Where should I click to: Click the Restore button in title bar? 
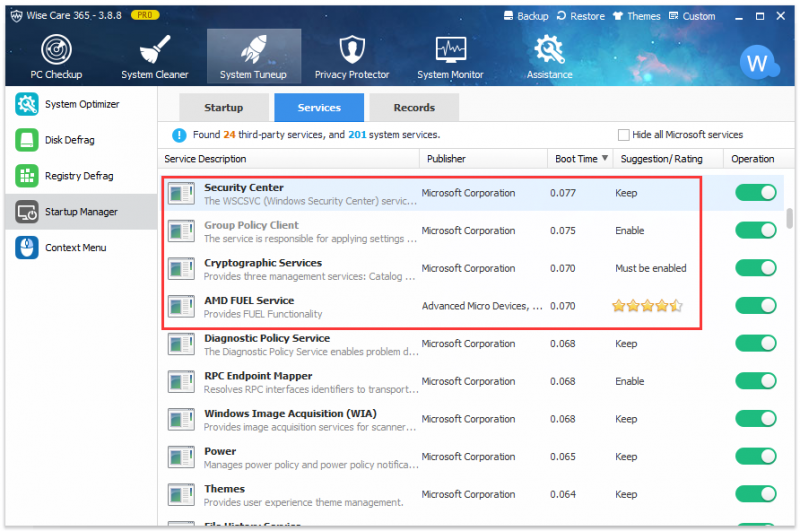[581, 16]
